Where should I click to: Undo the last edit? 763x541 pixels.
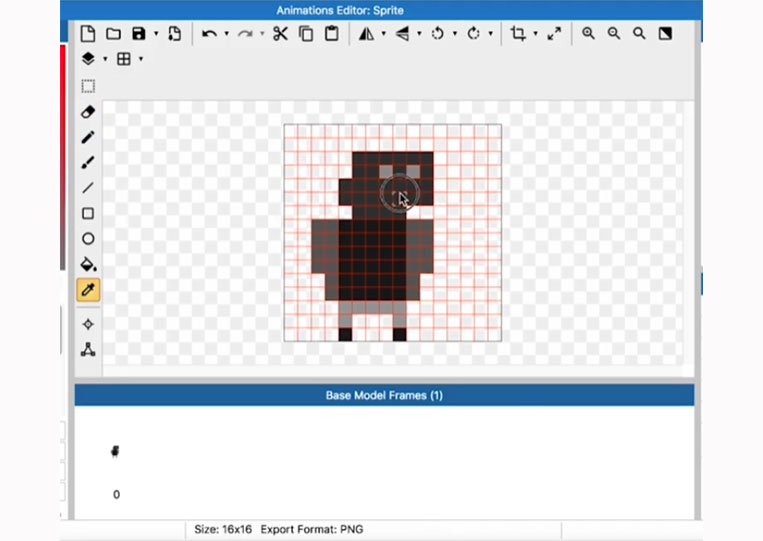(x=209, y=34)
